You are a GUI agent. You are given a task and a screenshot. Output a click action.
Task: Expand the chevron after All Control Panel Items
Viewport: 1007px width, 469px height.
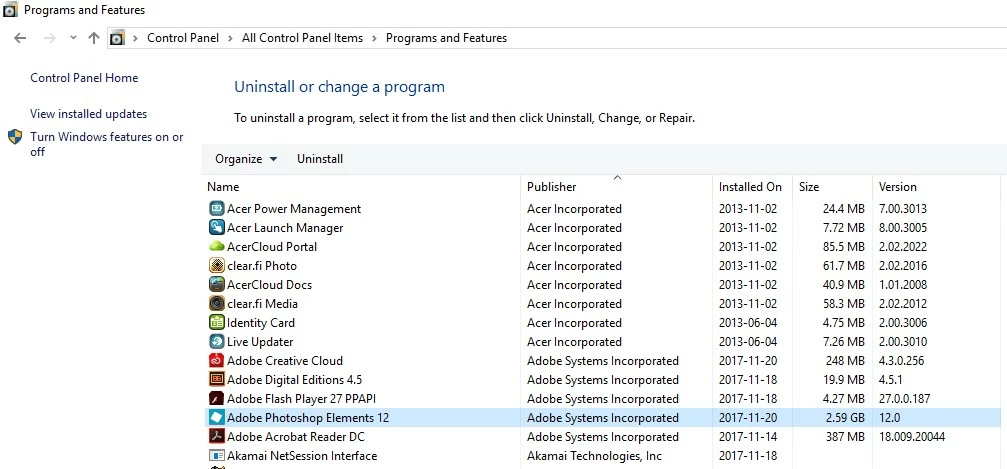374,38
